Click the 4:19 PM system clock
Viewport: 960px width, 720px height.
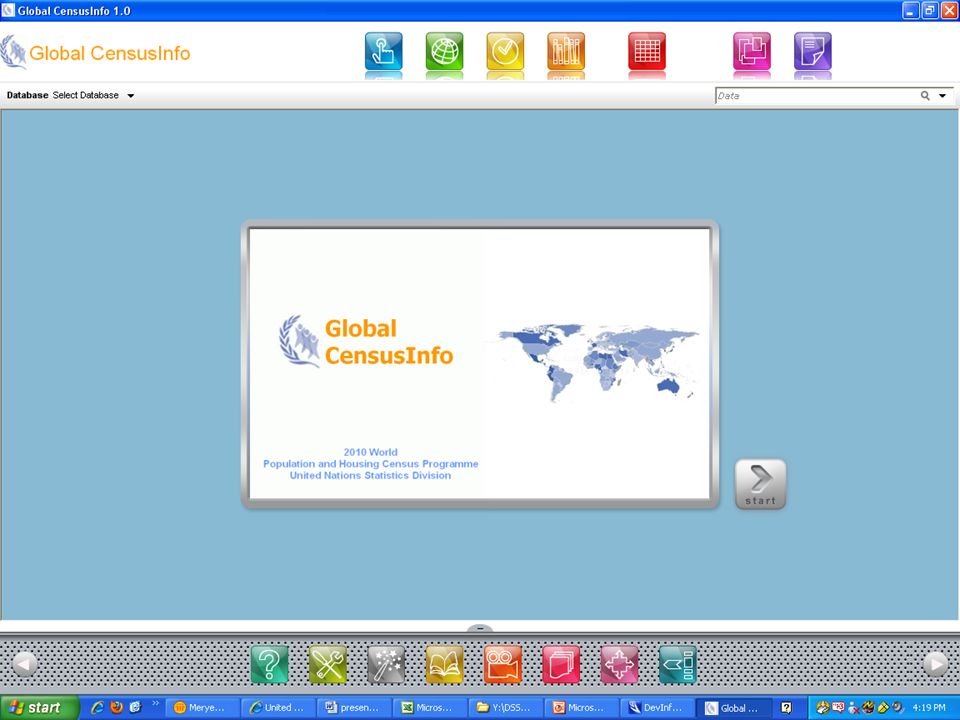[929, 708]
